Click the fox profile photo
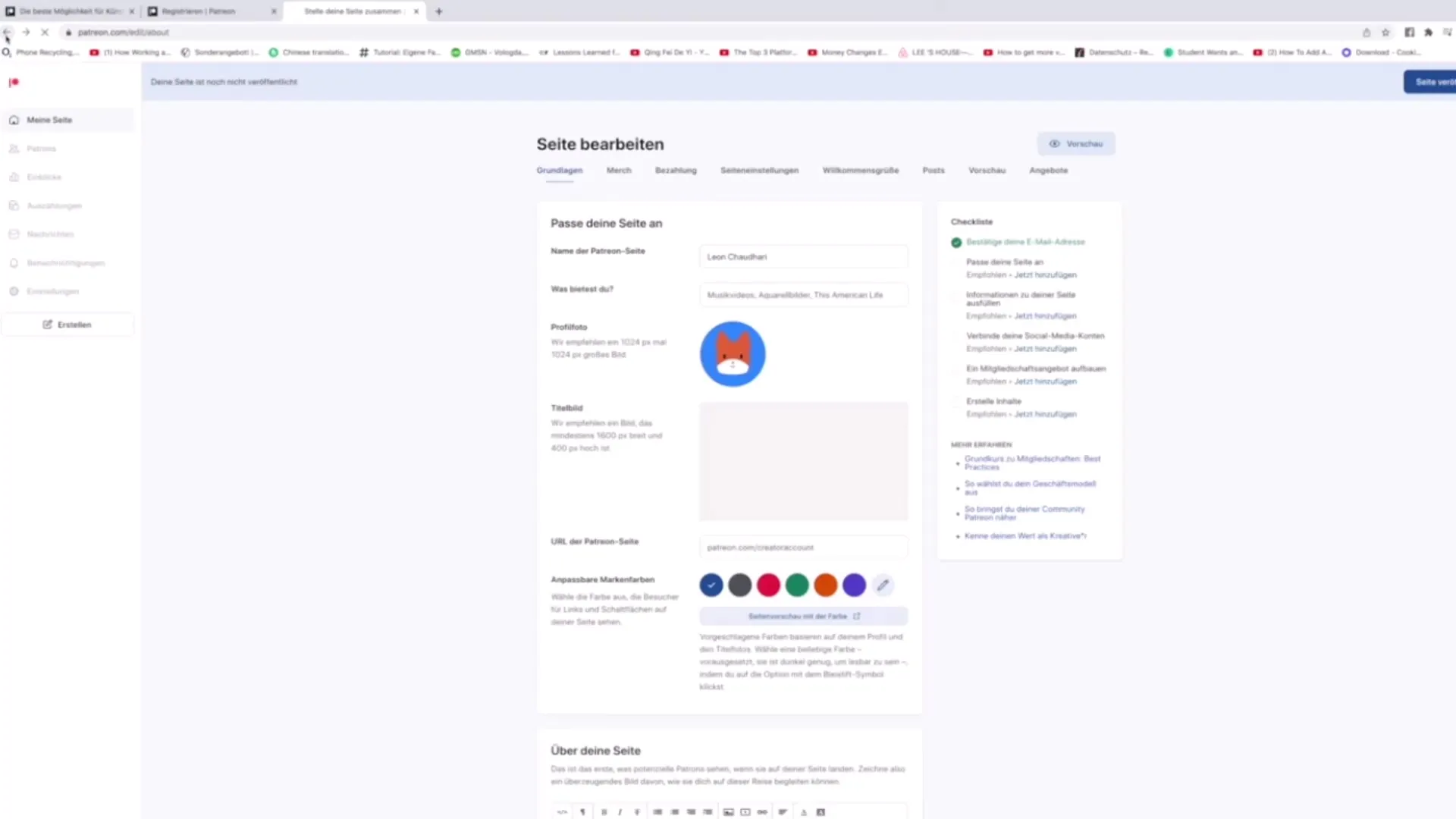This screenshot has width=1456, height=819. tap(733, 354)
